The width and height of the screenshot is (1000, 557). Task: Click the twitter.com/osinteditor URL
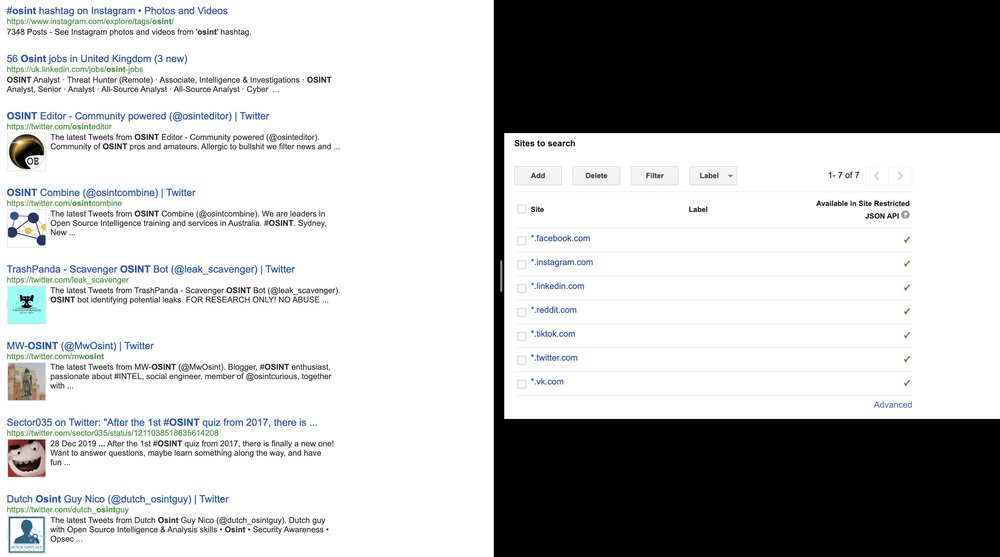click(59, 127)
